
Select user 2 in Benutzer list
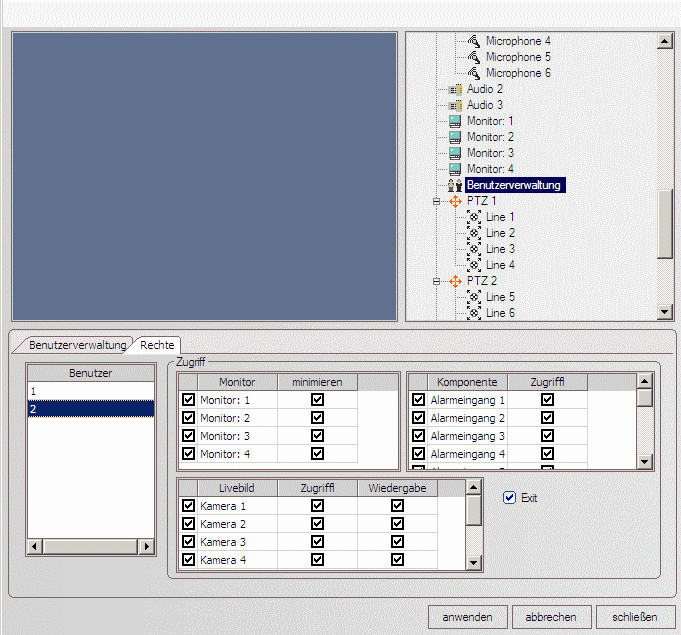tap(91, 409)
